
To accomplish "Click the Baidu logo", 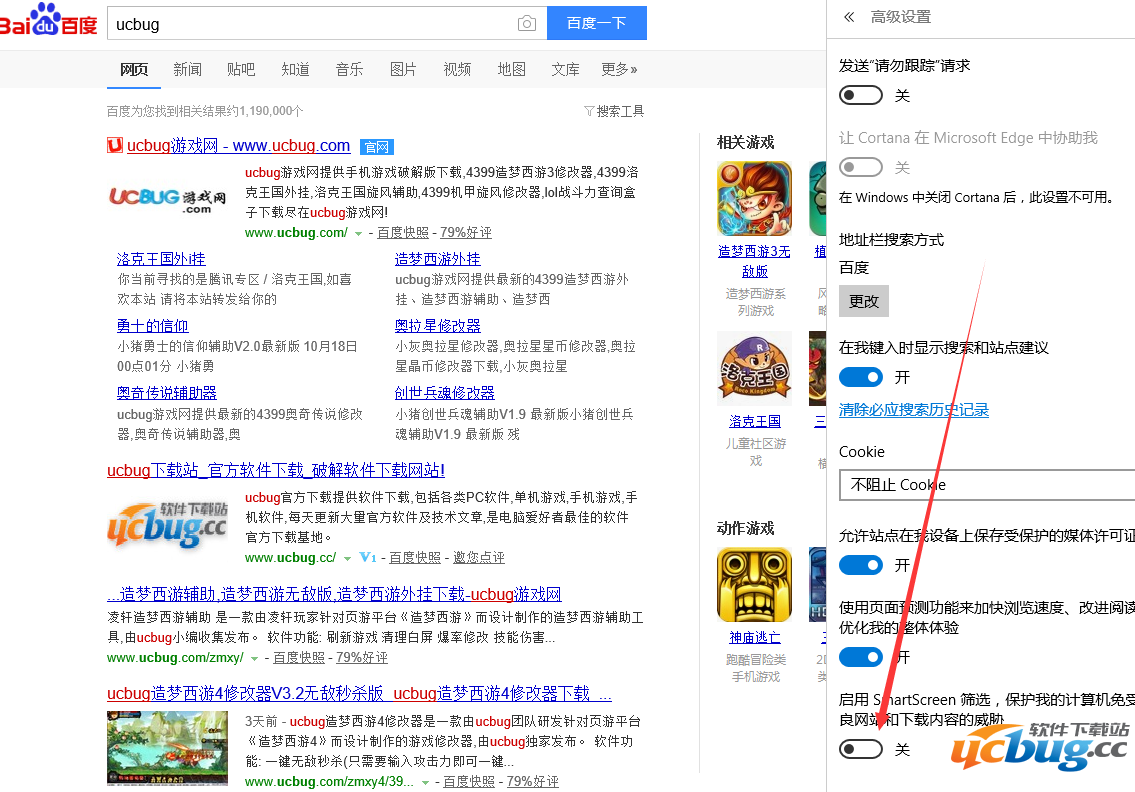I will 48,21.
